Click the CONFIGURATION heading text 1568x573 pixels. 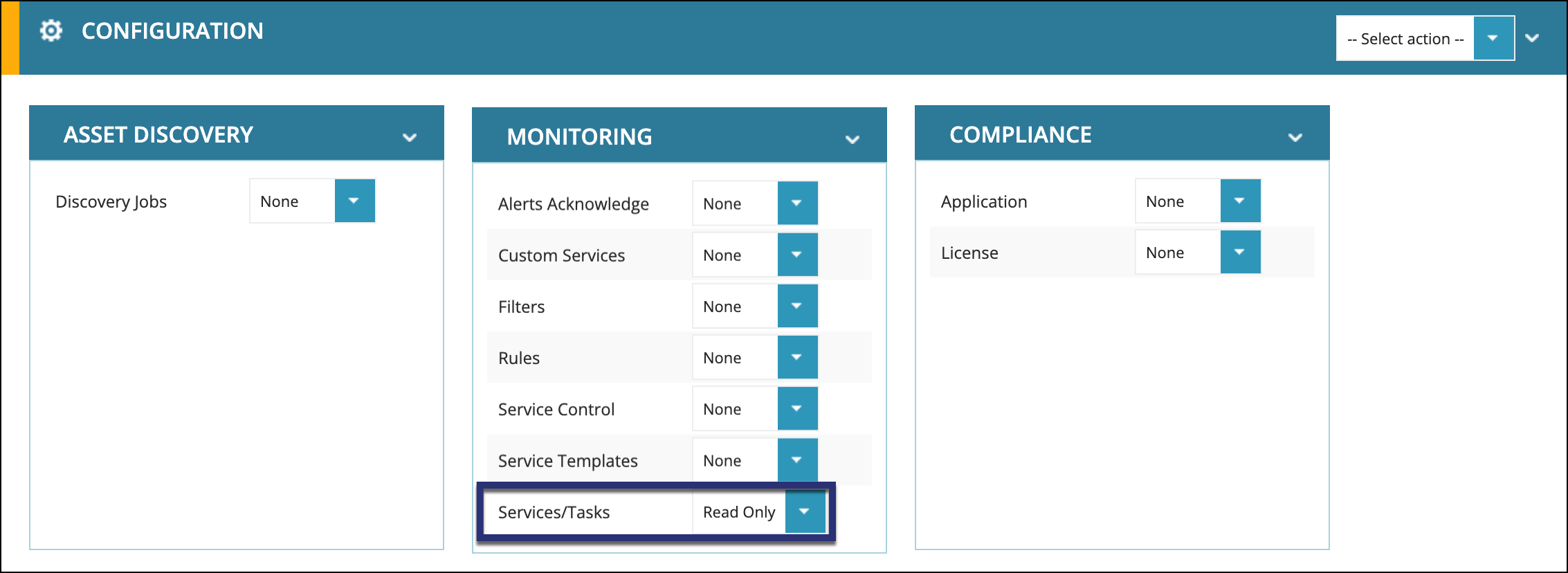click(x=172, y=30)
